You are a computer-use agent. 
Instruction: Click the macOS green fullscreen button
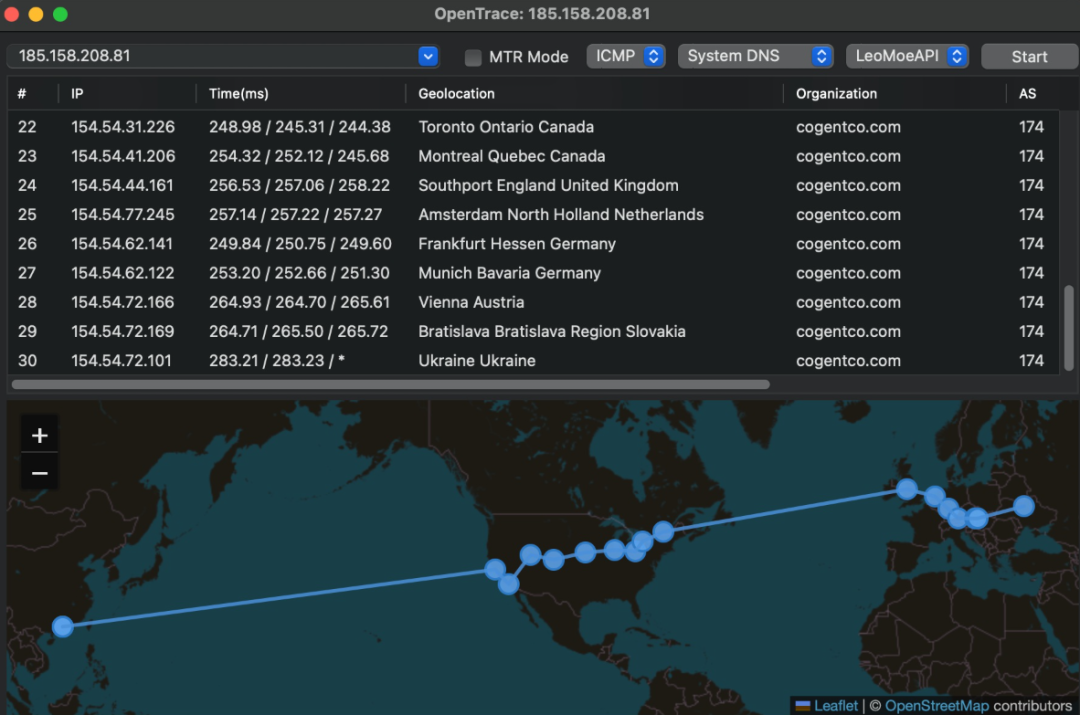(61, 14)
